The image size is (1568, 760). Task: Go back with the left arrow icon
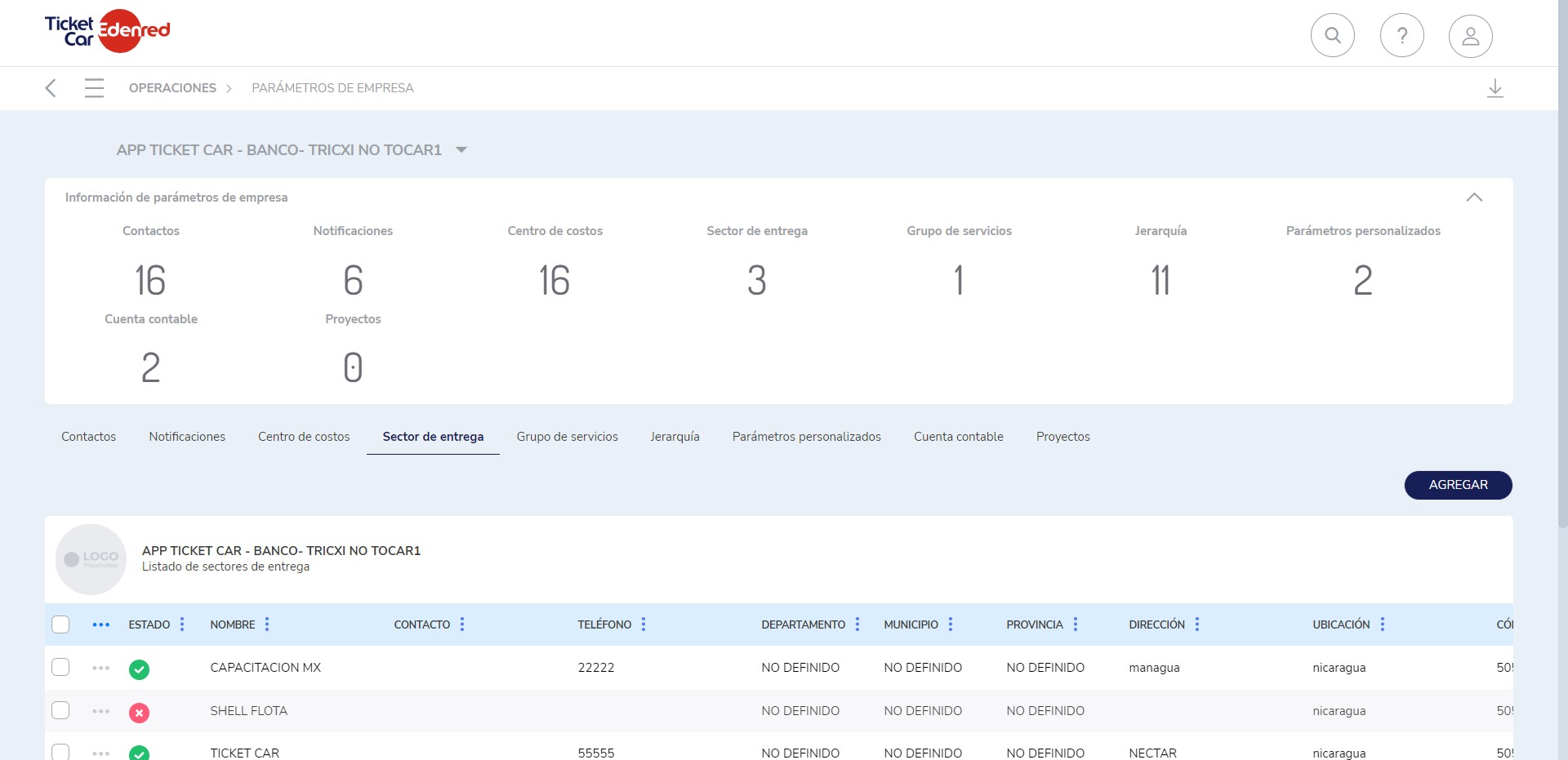coord(51,88)
